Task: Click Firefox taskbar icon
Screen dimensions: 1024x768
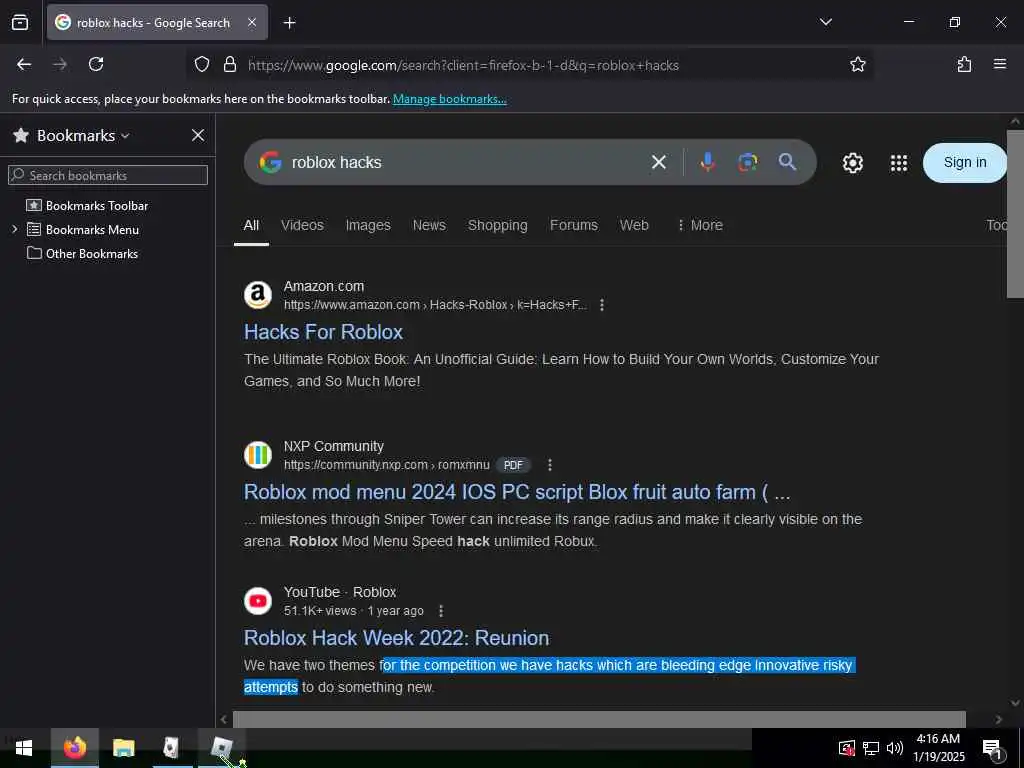Action: pyautogui.click(x=75, y=747)
